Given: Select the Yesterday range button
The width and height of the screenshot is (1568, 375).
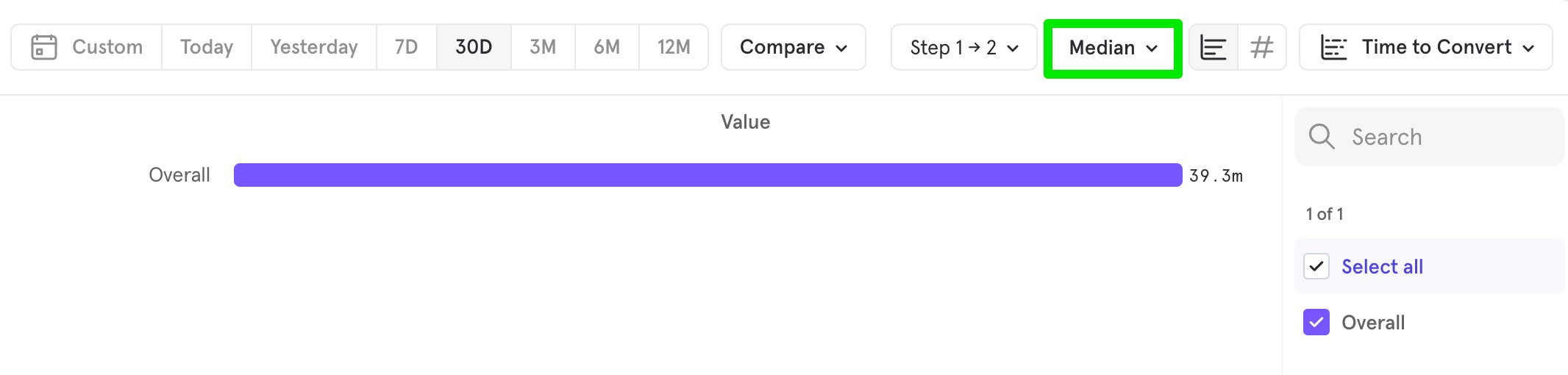Looking at the screenshot, I should coord(314,47).
